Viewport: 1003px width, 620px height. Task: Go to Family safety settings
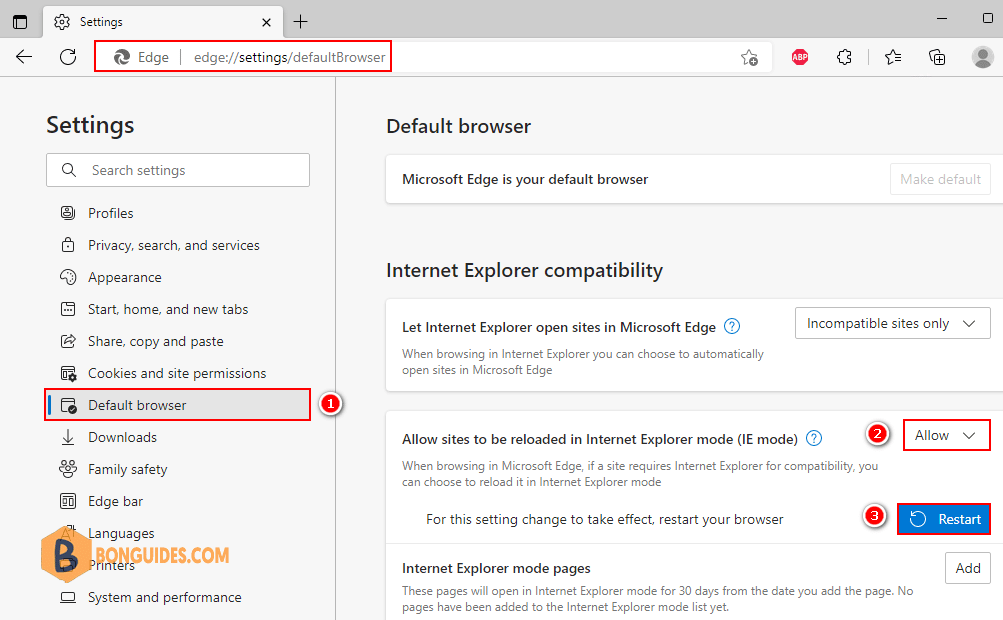click(x=178, y=469)
